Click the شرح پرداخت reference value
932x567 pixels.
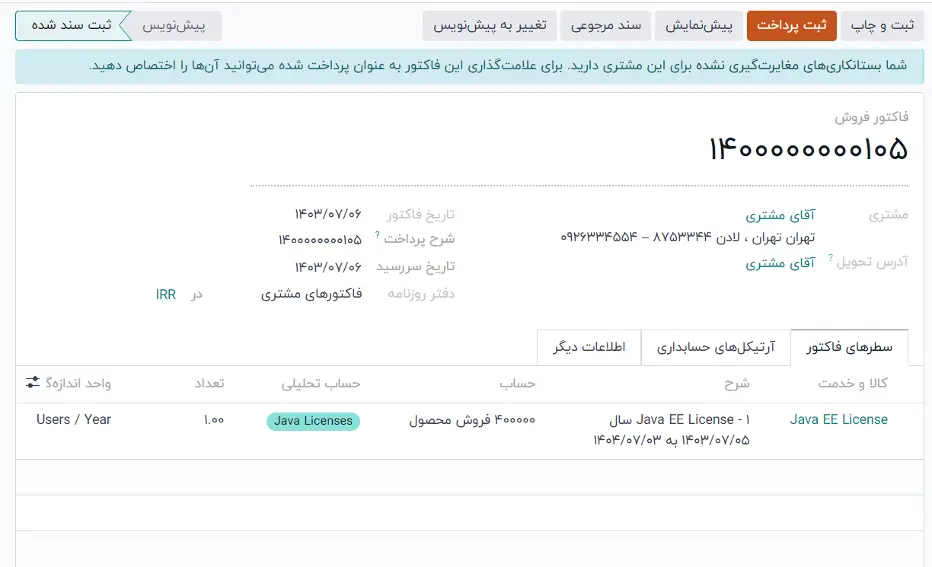[x=320, y=240]
